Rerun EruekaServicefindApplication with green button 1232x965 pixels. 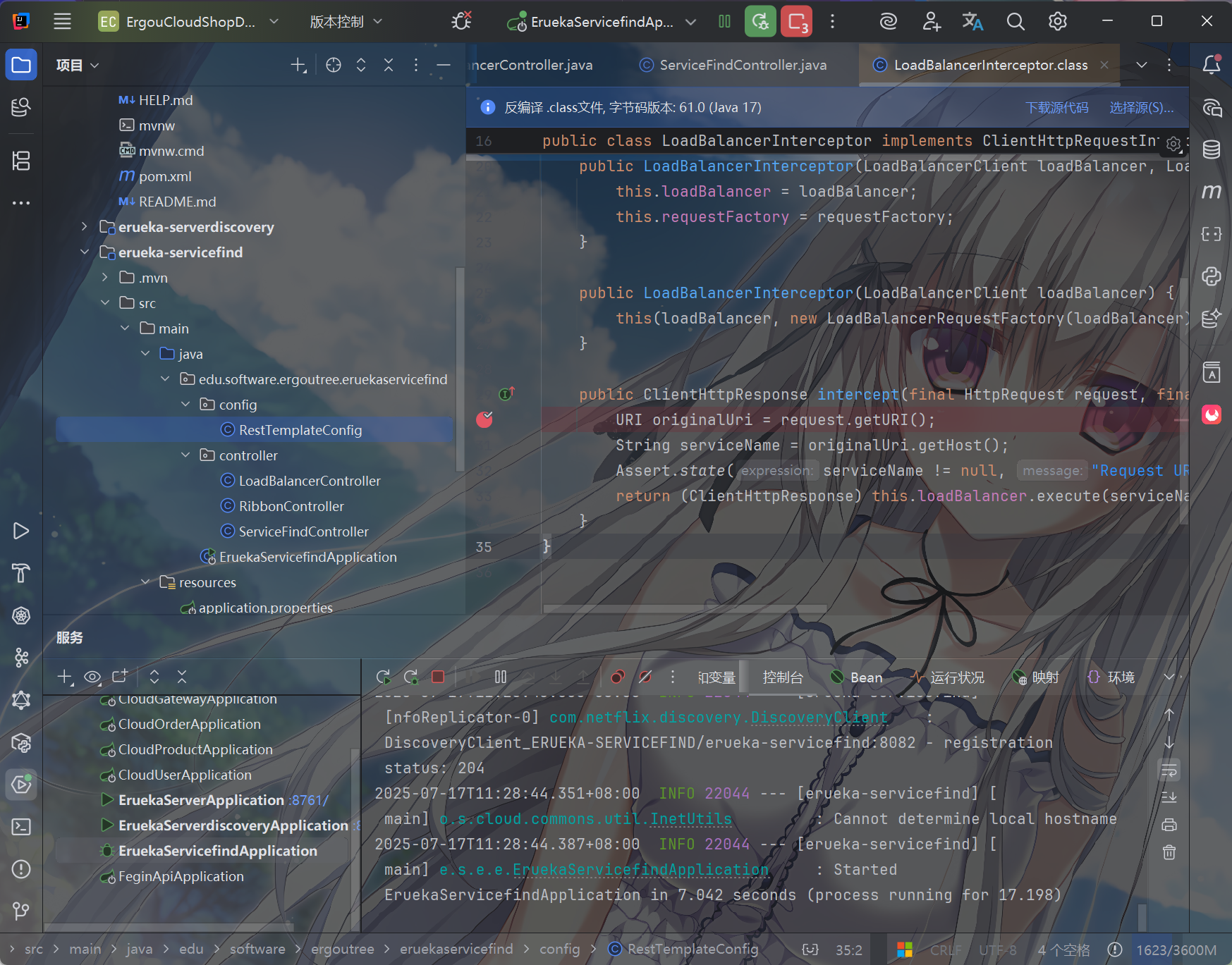760,21
